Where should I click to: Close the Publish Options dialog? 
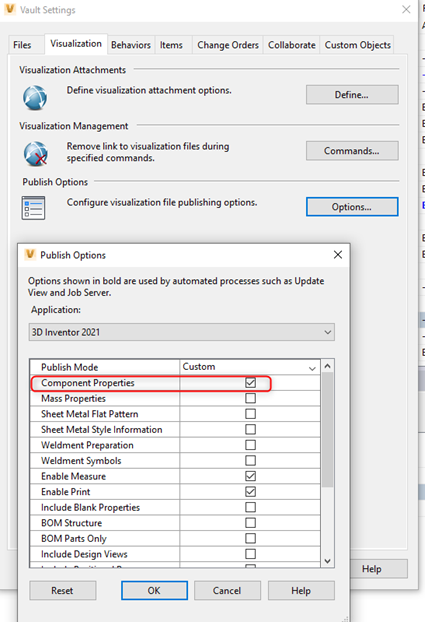click(x=338, y=255)
